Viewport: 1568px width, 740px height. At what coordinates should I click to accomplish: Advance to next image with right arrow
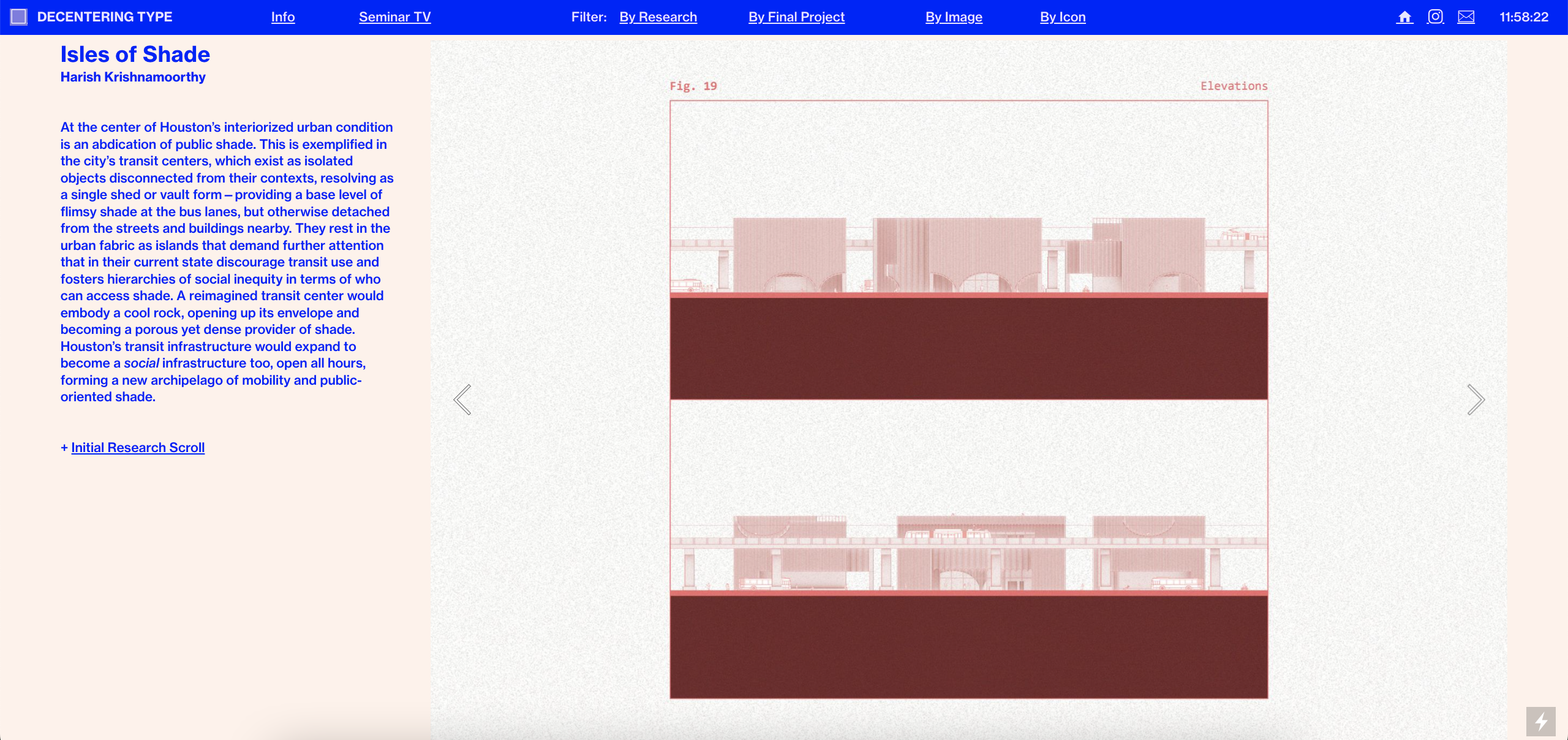click(1476, 399)
